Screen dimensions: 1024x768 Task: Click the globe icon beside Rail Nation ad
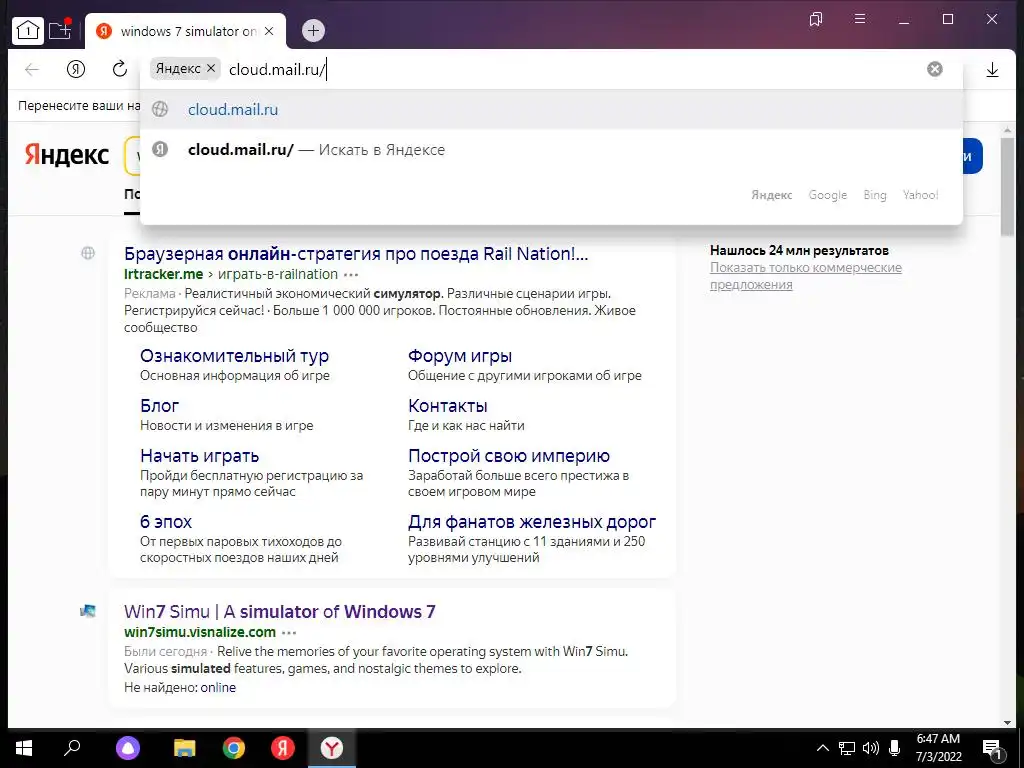pos(88,253)
